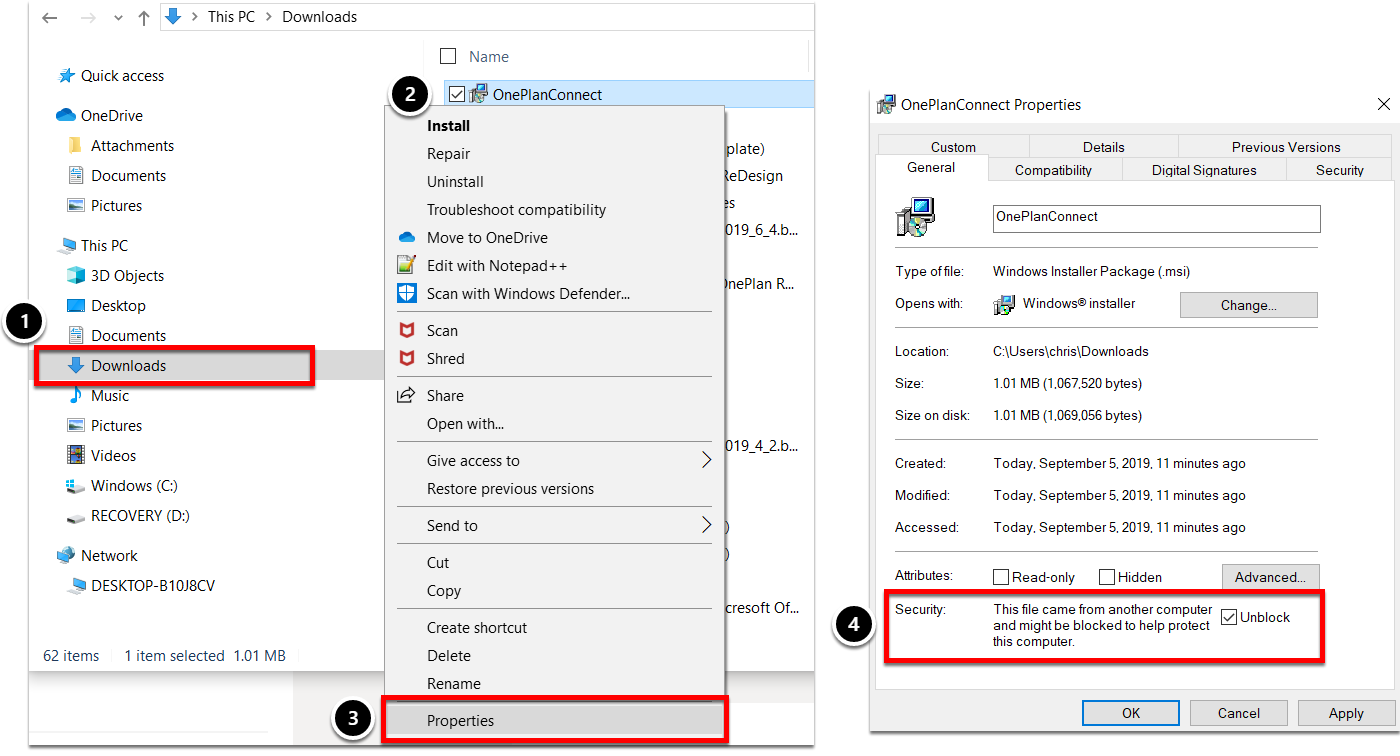Image resolution: width=1400 pixels, height=756 pixels.
Task: Enable the Hidden attribute checkbox
Action: (1107, 577)
